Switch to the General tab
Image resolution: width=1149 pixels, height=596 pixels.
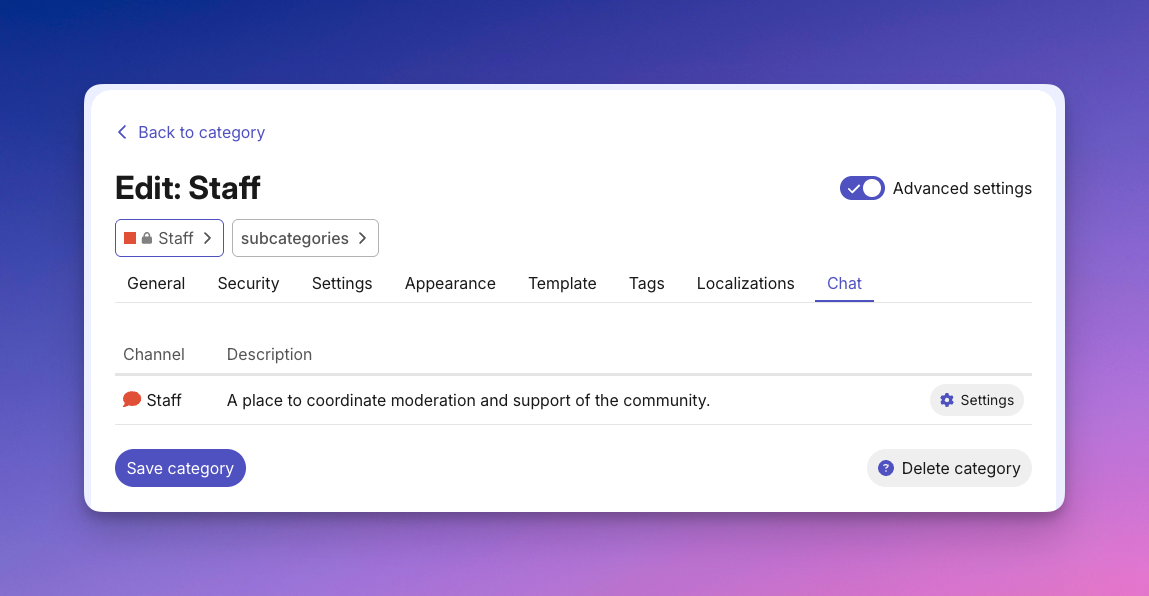point(156,284)
